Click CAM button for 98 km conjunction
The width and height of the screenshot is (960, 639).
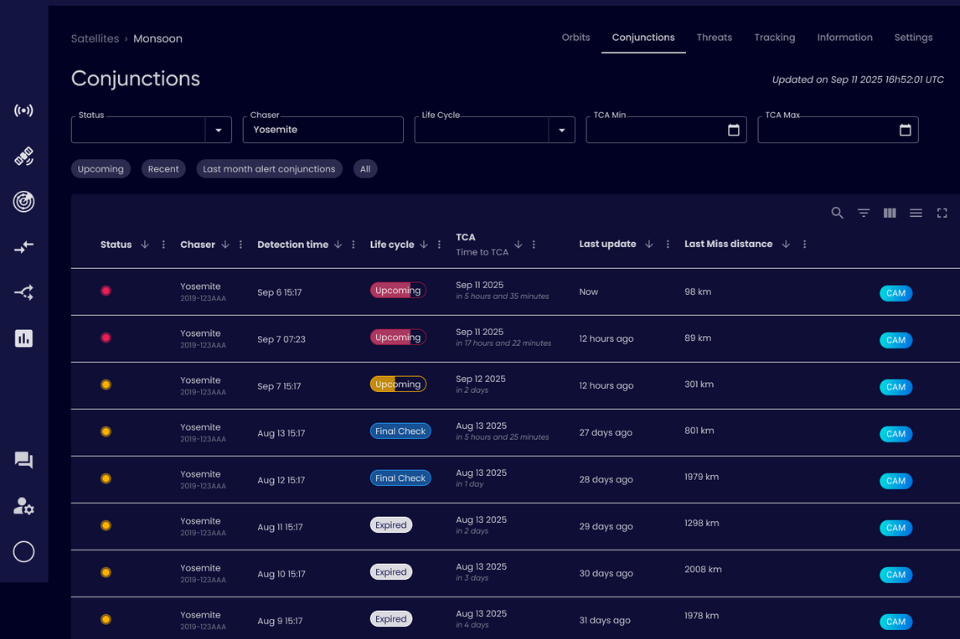[895, 293]
